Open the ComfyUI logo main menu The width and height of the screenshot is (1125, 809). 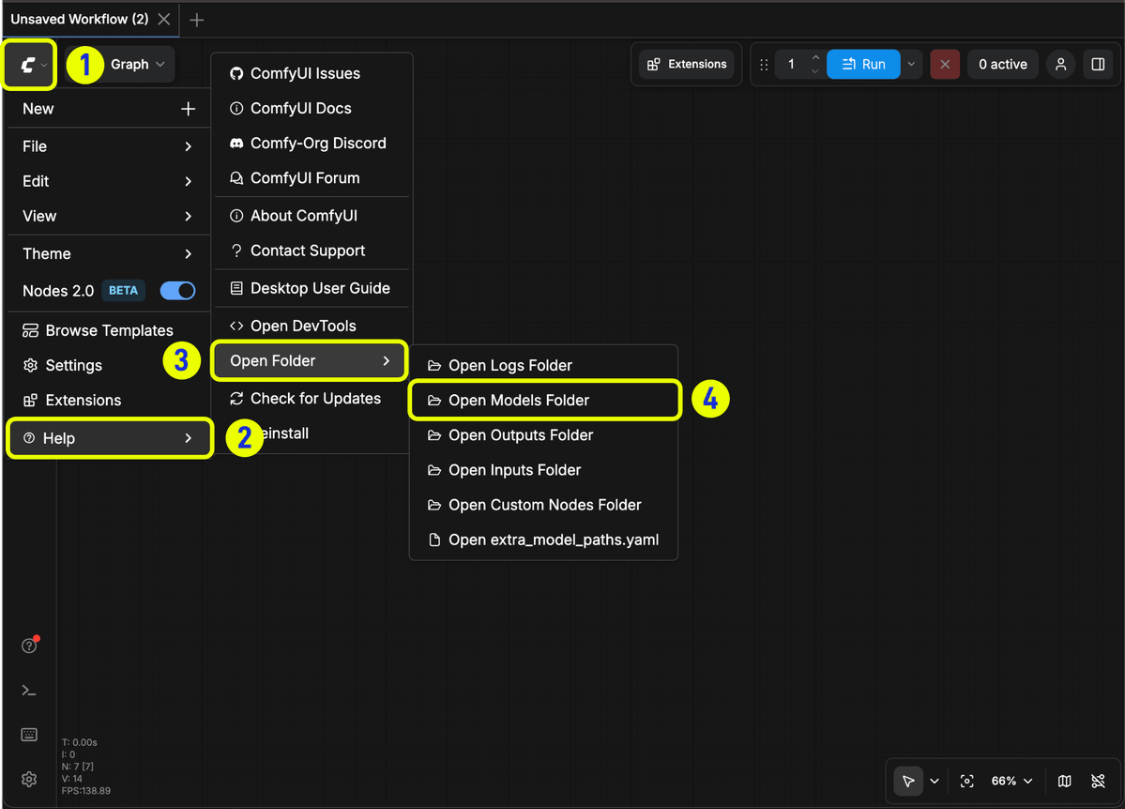coord(29,65)
